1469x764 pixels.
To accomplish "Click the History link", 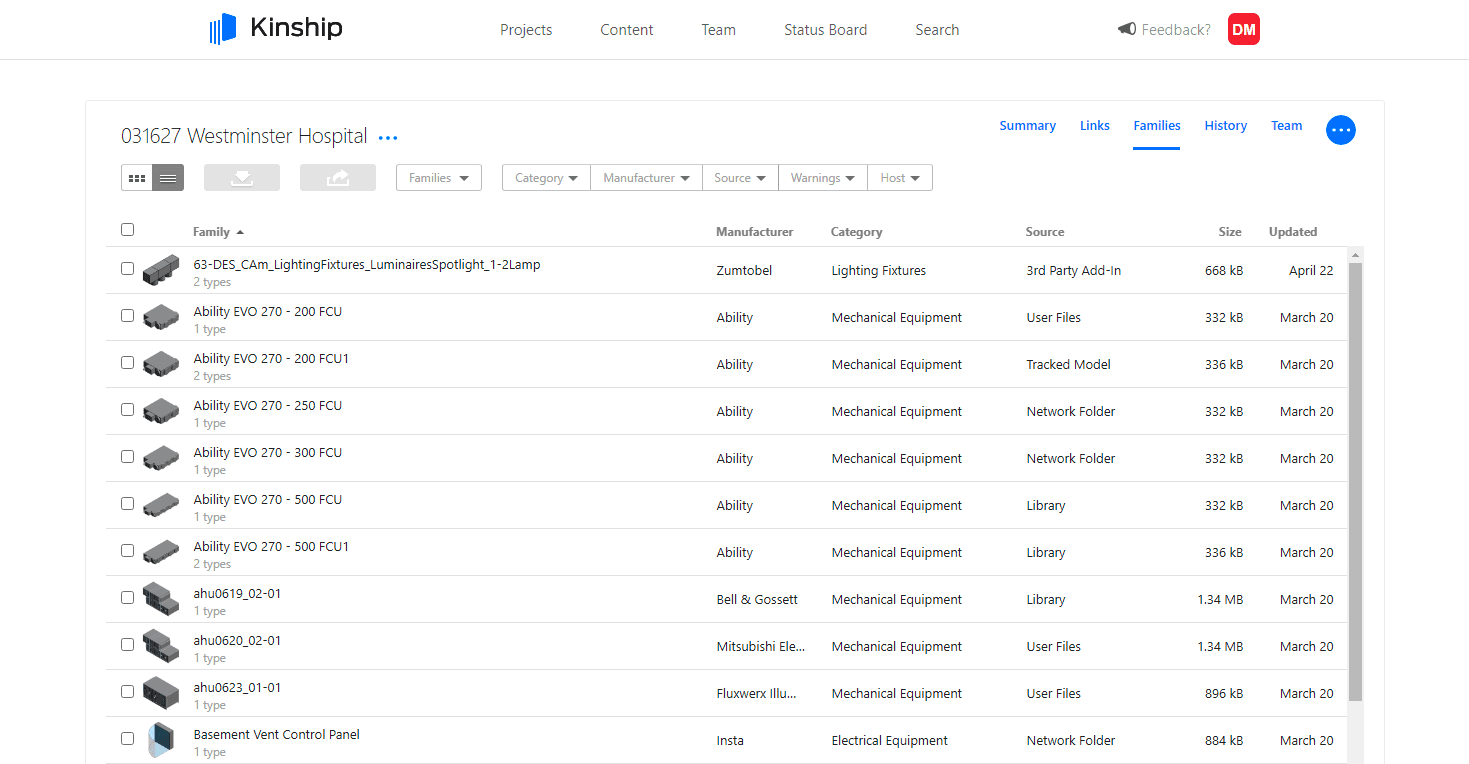I will [x=1225, y=125].
